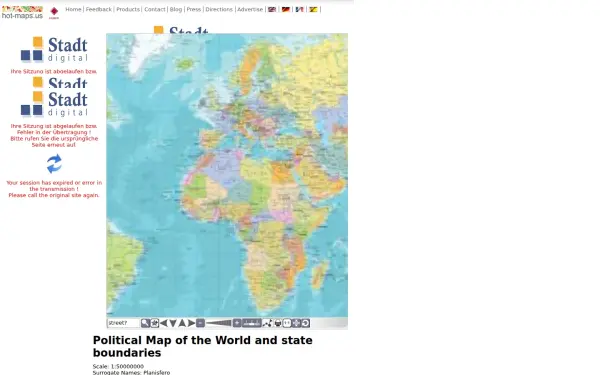
Task: Click the fullscreen move icon in map toolbar
Action: click(297, 323)
